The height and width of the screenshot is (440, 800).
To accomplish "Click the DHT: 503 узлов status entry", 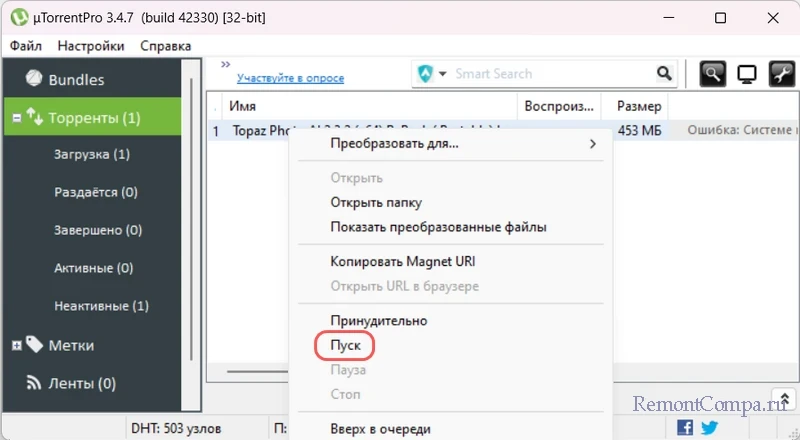I will pyautogui.click(x=176, y=428).
